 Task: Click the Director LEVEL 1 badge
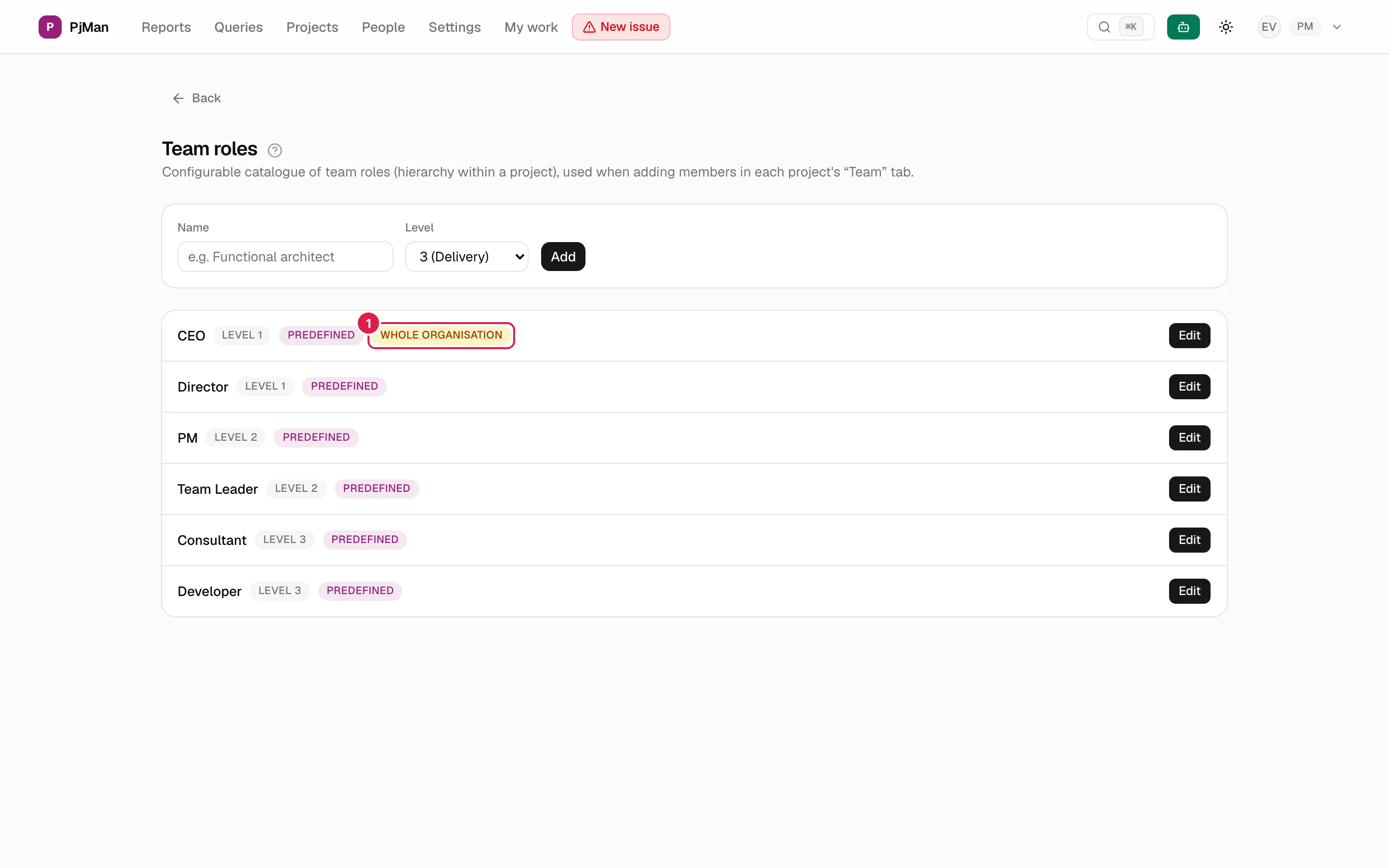point(265,386)
